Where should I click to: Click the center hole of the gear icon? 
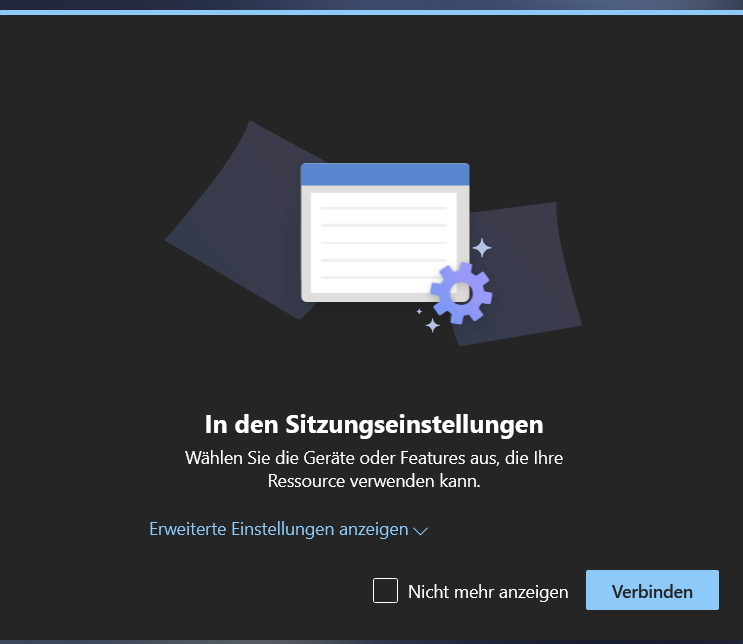460,292
